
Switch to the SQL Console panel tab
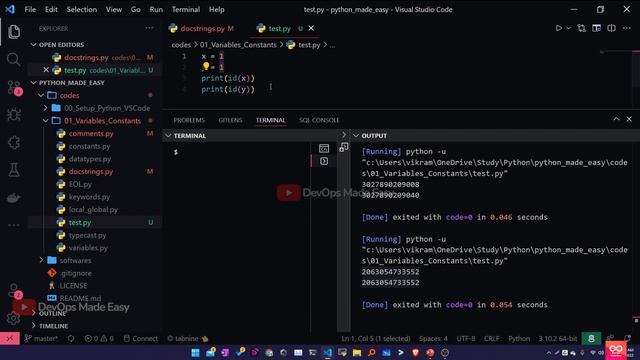pos(319,120)
